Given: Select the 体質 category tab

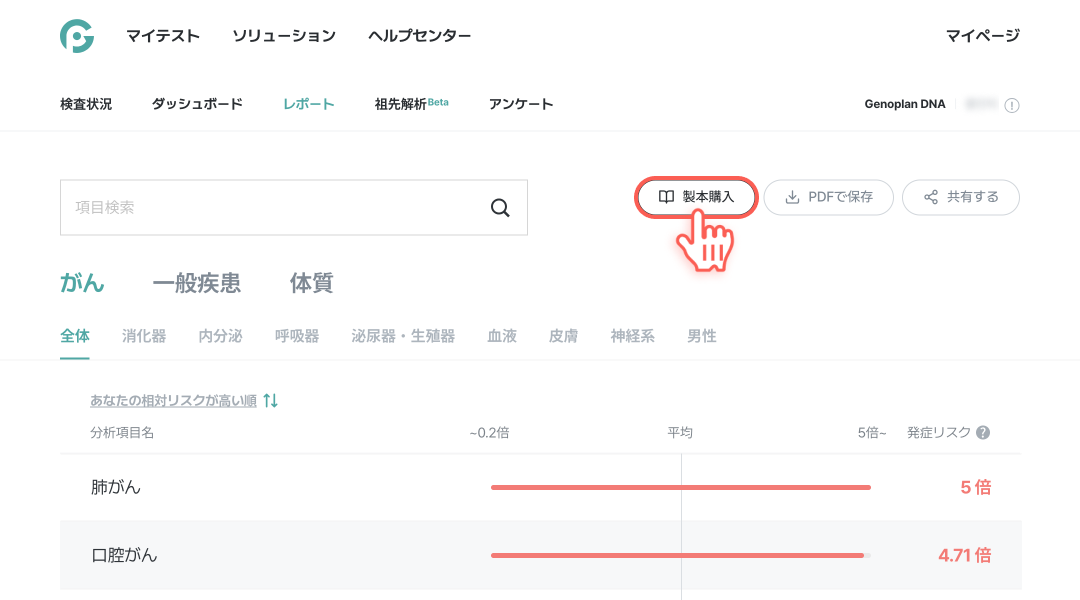Looking at the screenshot, I should [x=311, y=283].
